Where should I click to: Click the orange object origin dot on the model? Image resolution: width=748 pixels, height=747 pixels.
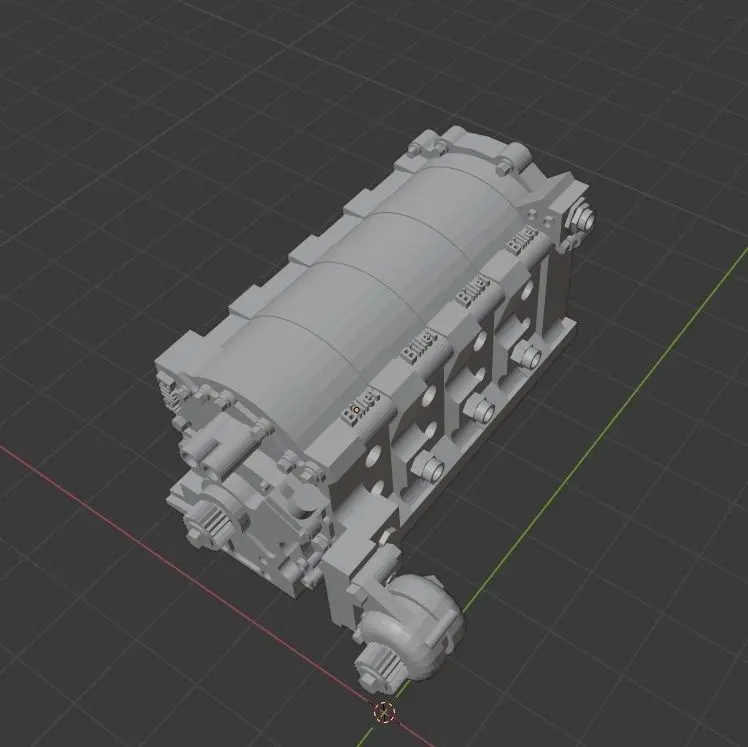tap(356, 409)
